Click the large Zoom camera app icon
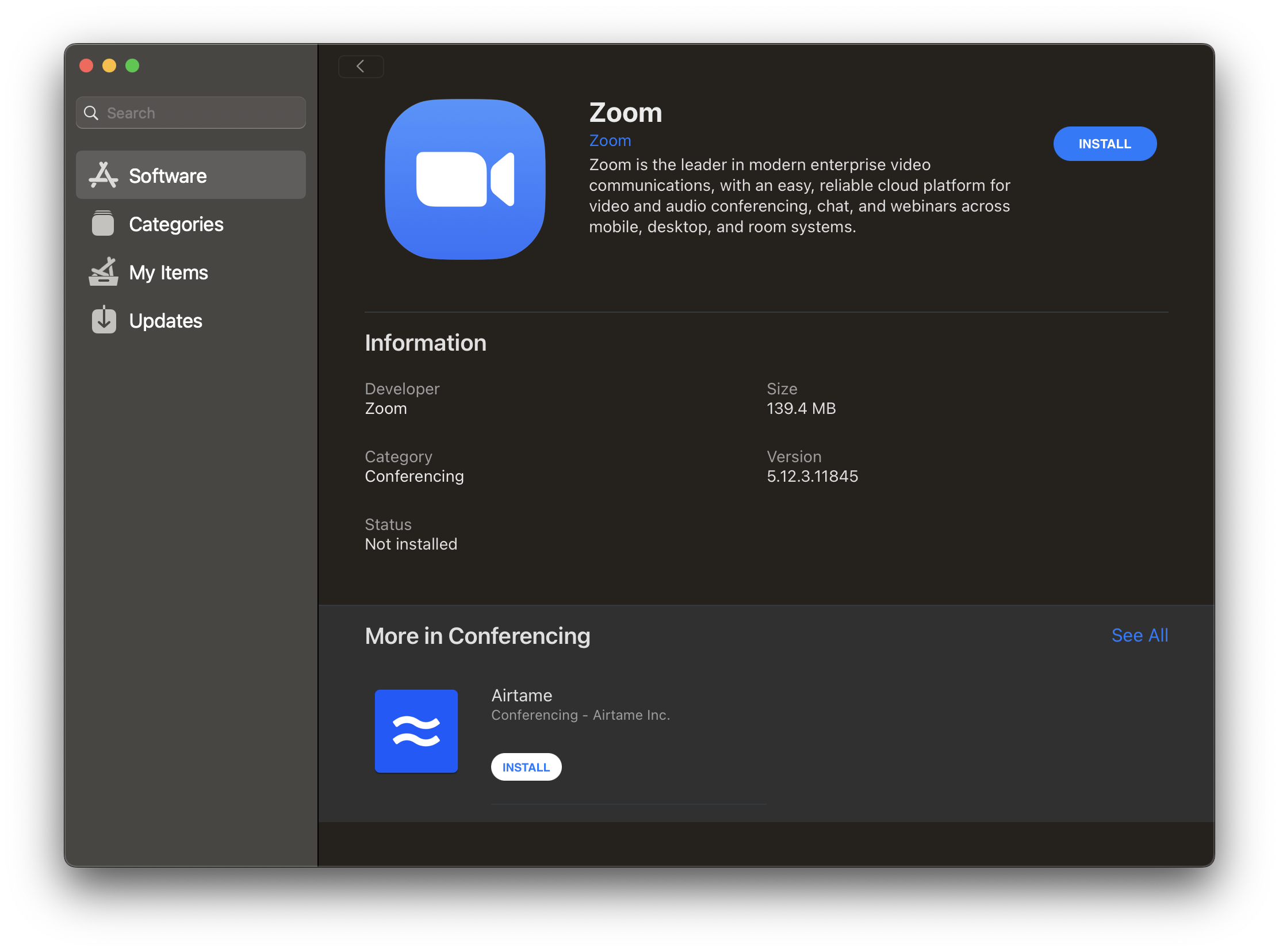Image resolution: width=1279 pixels, height=952 pixels. click(465, 179)
